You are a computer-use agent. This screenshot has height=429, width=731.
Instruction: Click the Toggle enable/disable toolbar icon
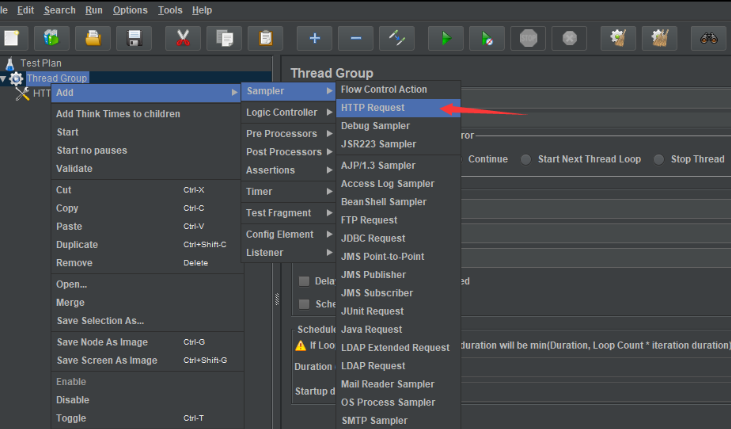pos(397,38)
